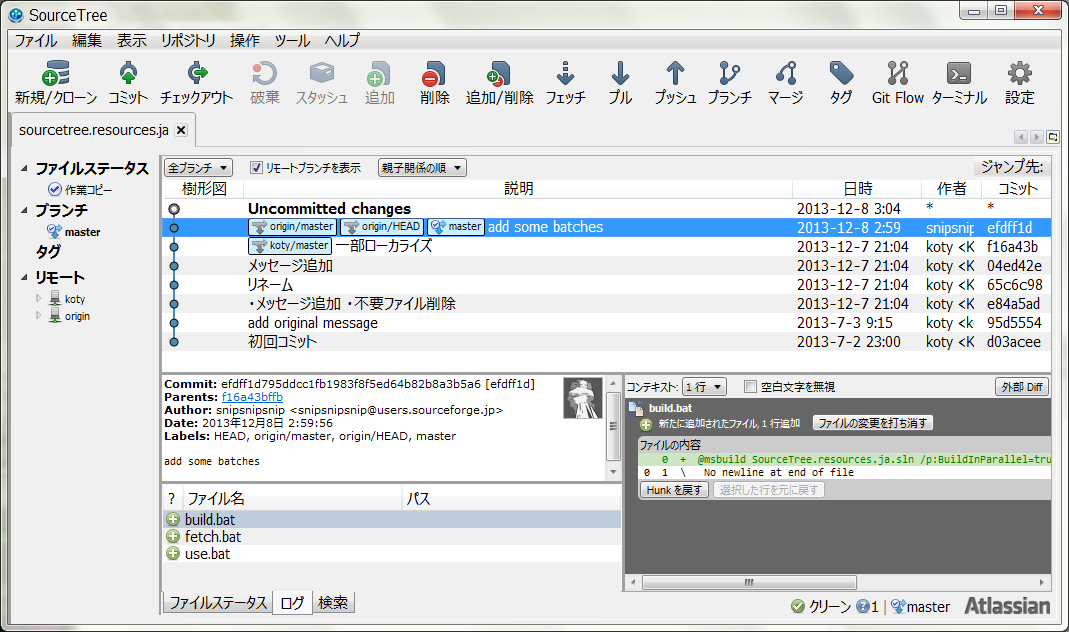Select the master branch in sidebar
1069x632 pixels.
coord(74,232)
